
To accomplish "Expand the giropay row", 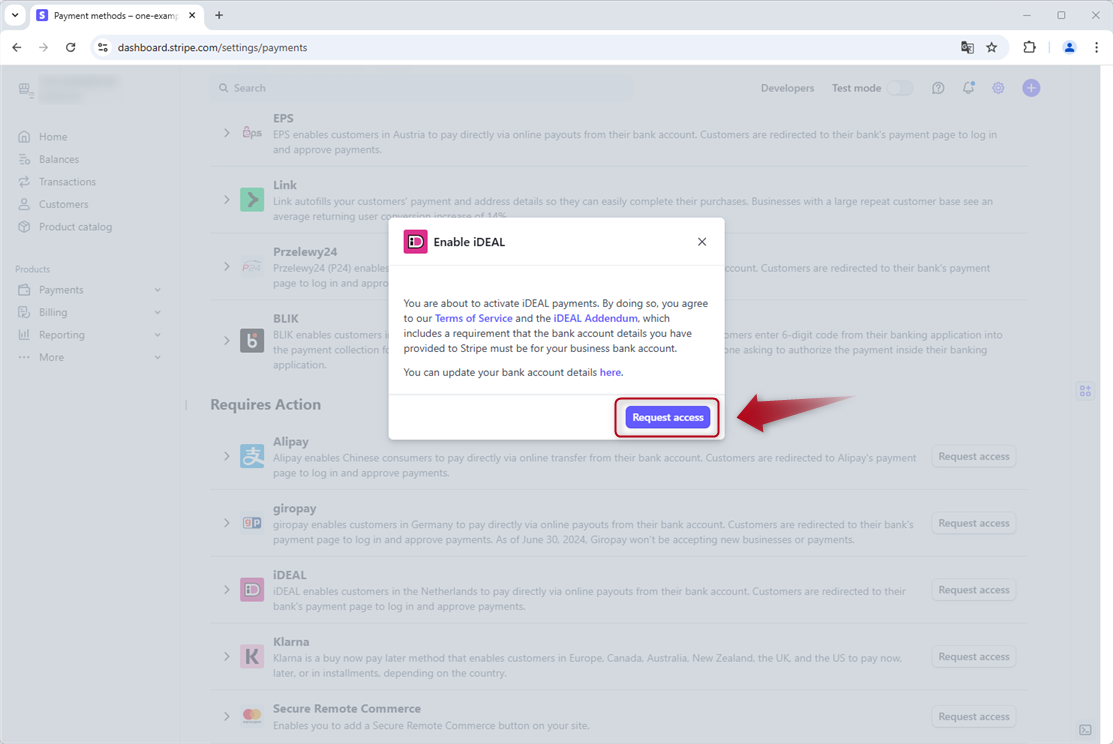I will 226,523.
